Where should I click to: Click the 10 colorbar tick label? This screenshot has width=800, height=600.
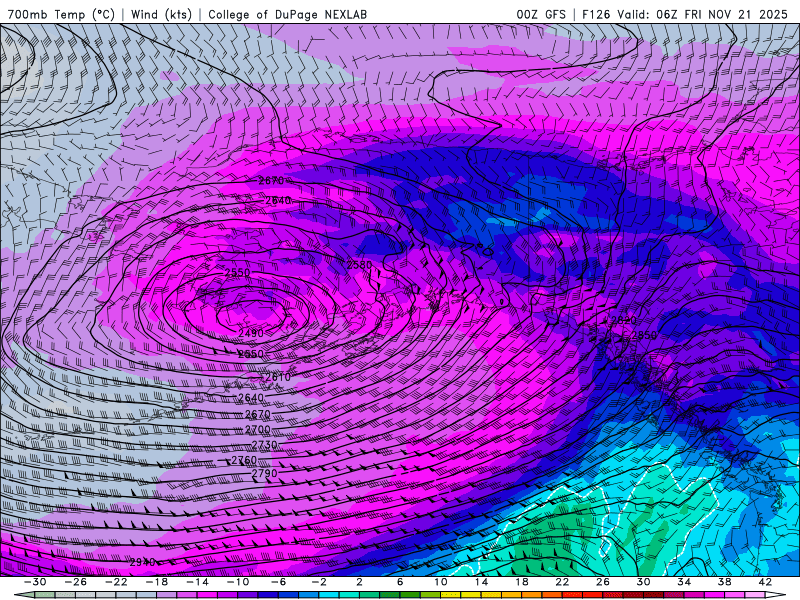[x=441, y=582]
